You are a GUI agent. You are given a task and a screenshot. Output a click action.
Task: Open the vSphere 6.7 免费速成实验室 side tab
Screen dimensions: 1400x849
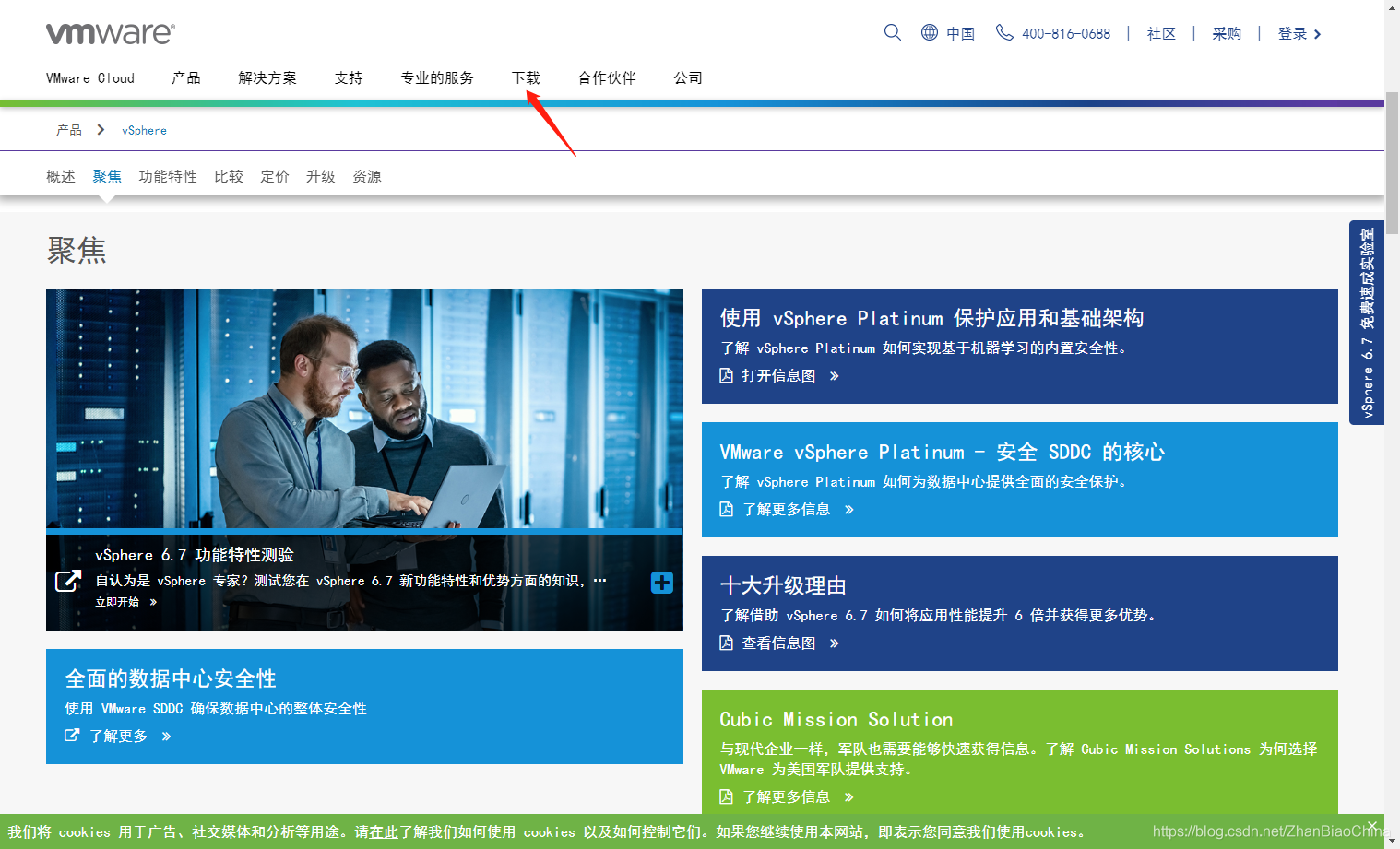point(1367,323)
